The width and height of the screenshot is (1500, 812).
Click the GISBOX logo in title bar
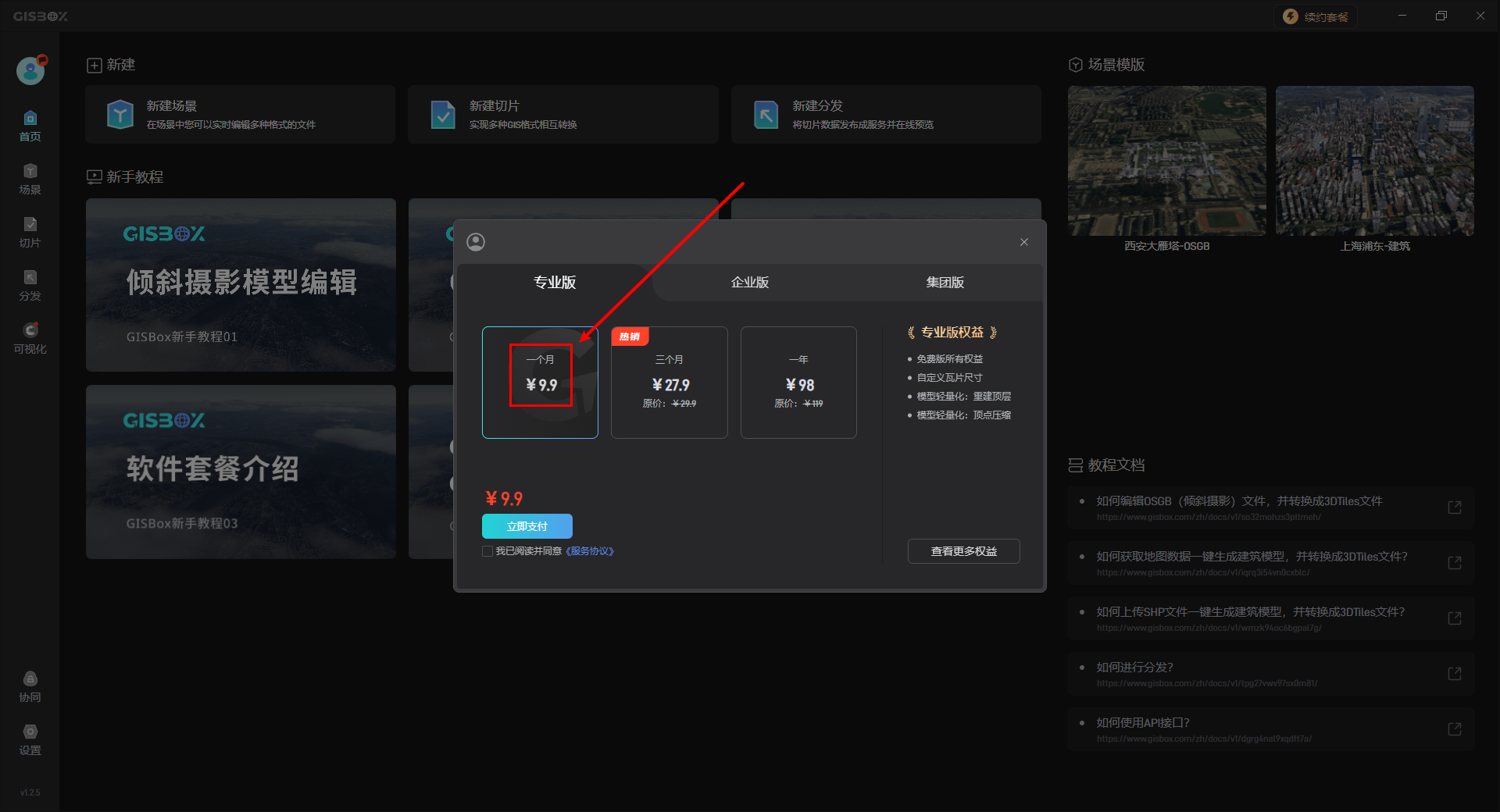pos(41,16)
